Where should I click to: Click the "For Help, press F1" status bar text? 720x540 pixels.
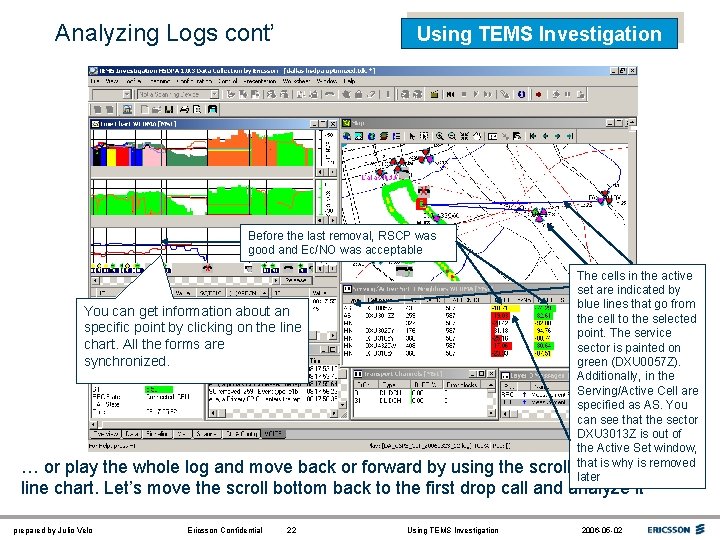tap(112, 446)
